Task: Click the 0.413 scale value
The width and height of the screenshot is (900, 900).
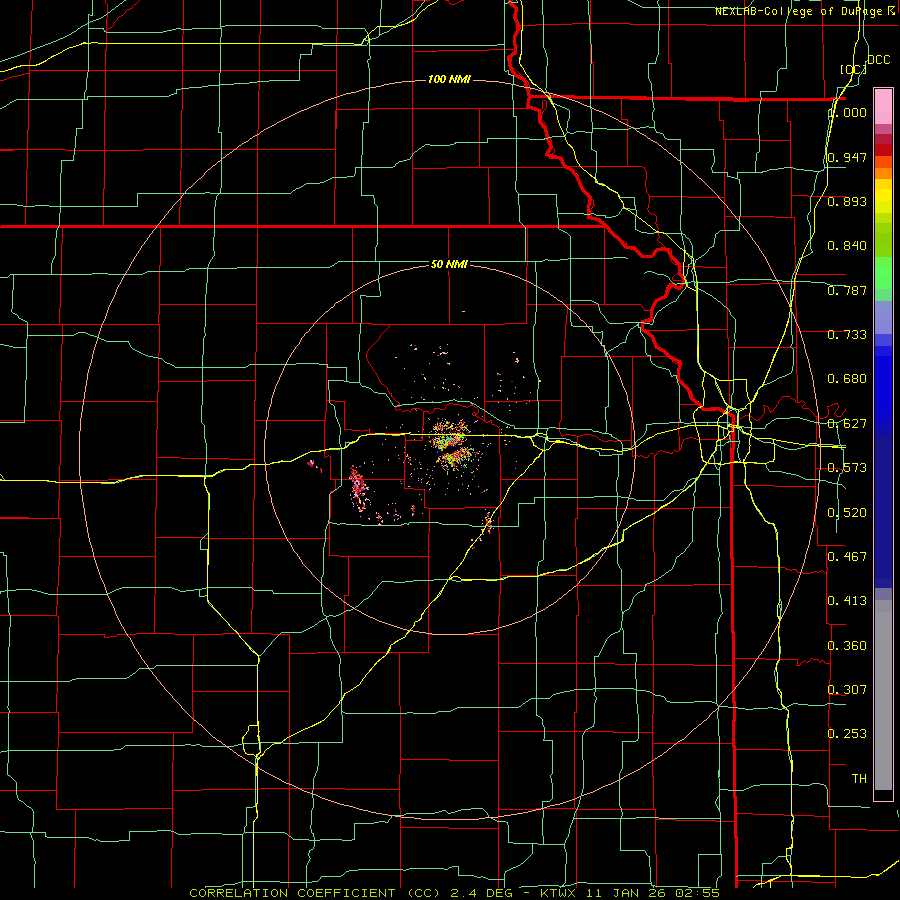Action: 847,601
